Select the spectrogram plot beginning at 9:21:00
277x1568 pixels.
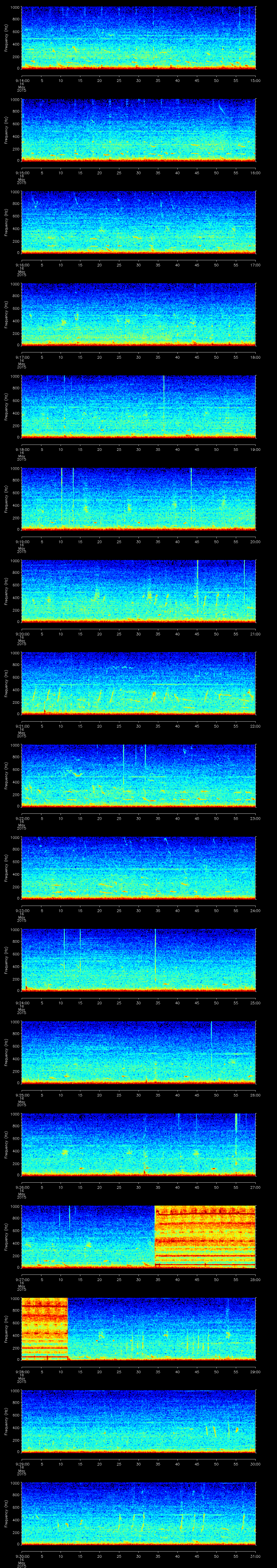coord(139,683)
